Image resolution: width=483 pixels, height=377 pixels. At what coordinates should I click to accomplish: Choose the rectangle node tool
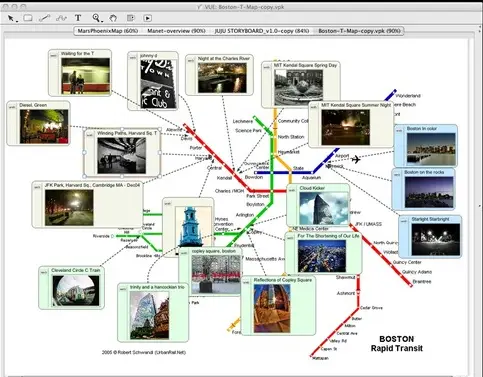28,18
